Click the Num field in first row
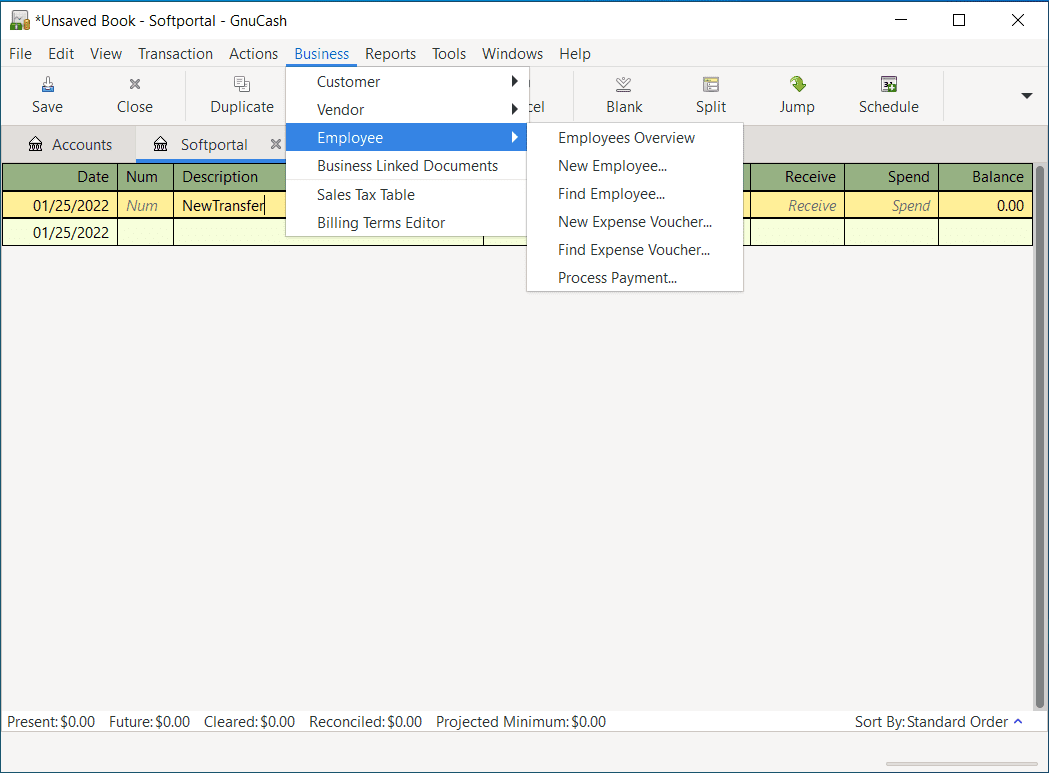 145,205
